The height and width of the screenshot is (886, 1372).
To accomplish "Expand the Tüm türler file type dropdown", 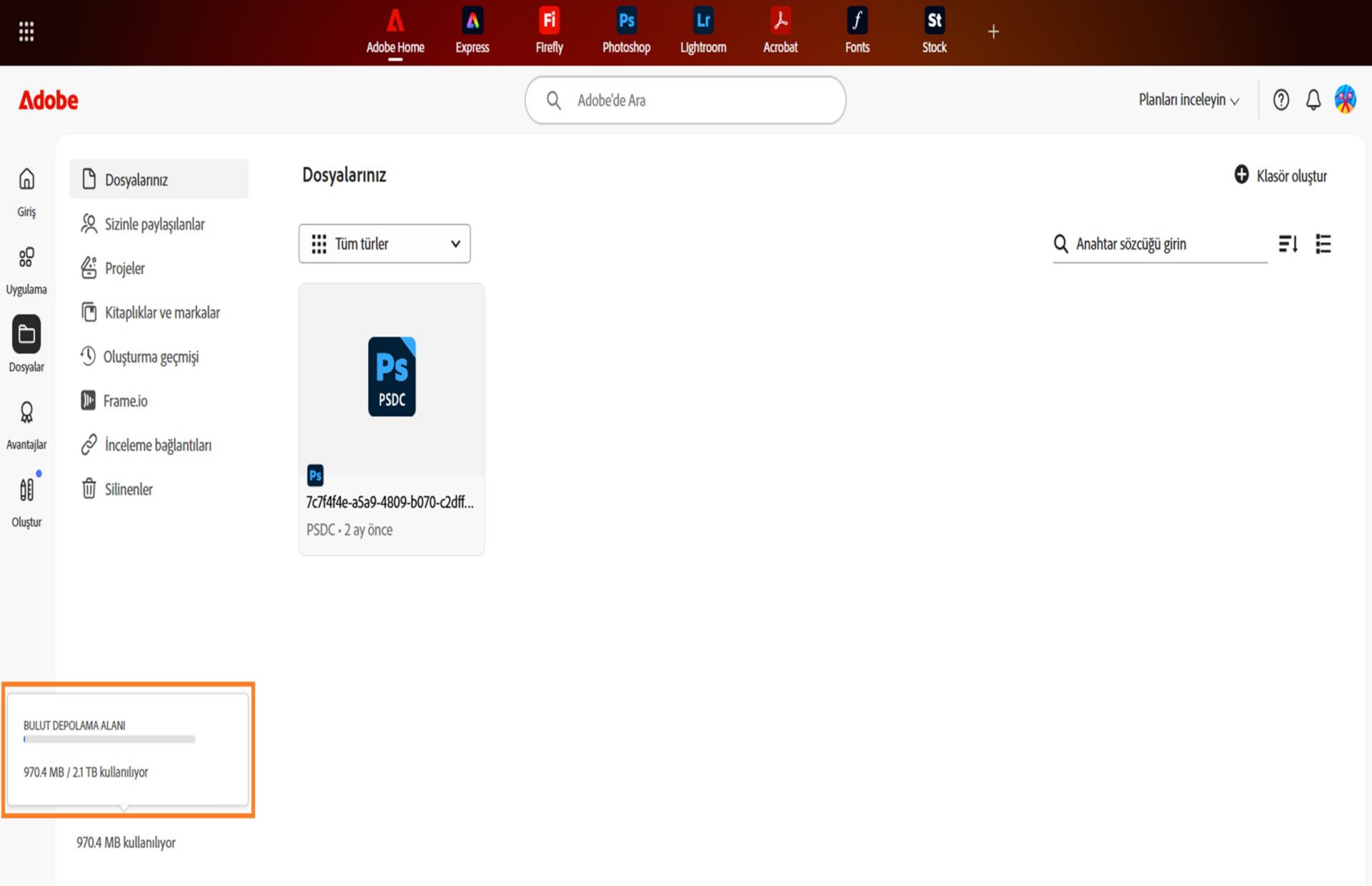I will tap(384, 244).
